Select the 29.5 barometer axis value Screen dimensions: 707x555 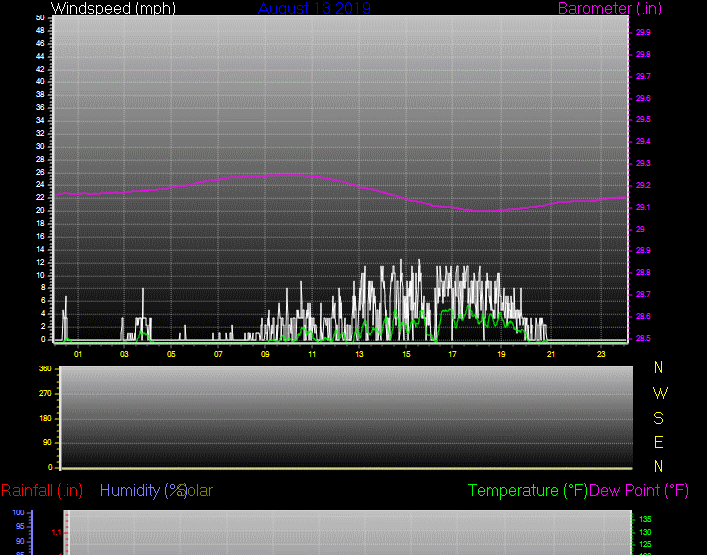pos(643,119)
